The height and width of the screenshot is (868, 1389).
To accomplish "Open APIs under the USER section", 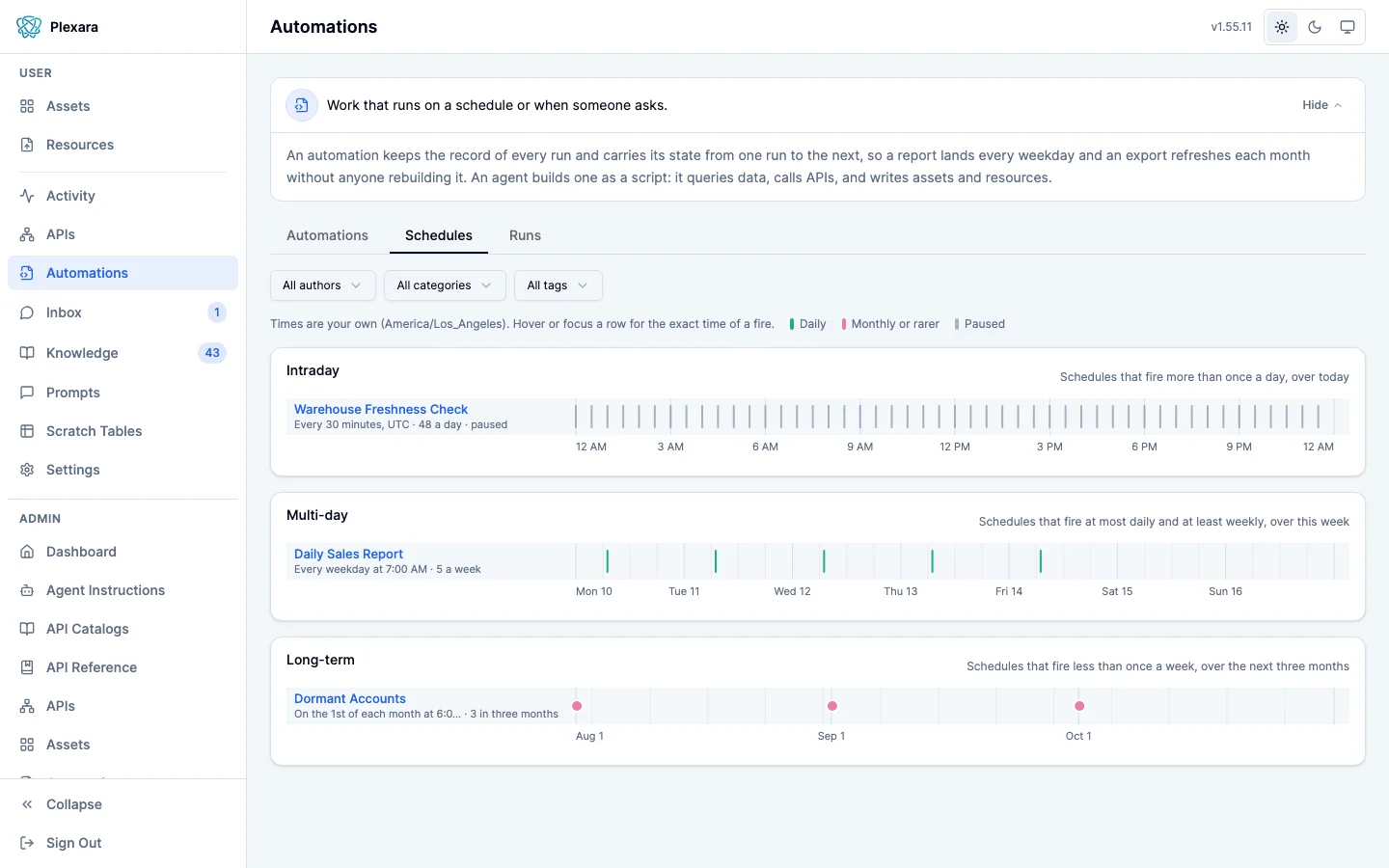I will coord(123,234).
